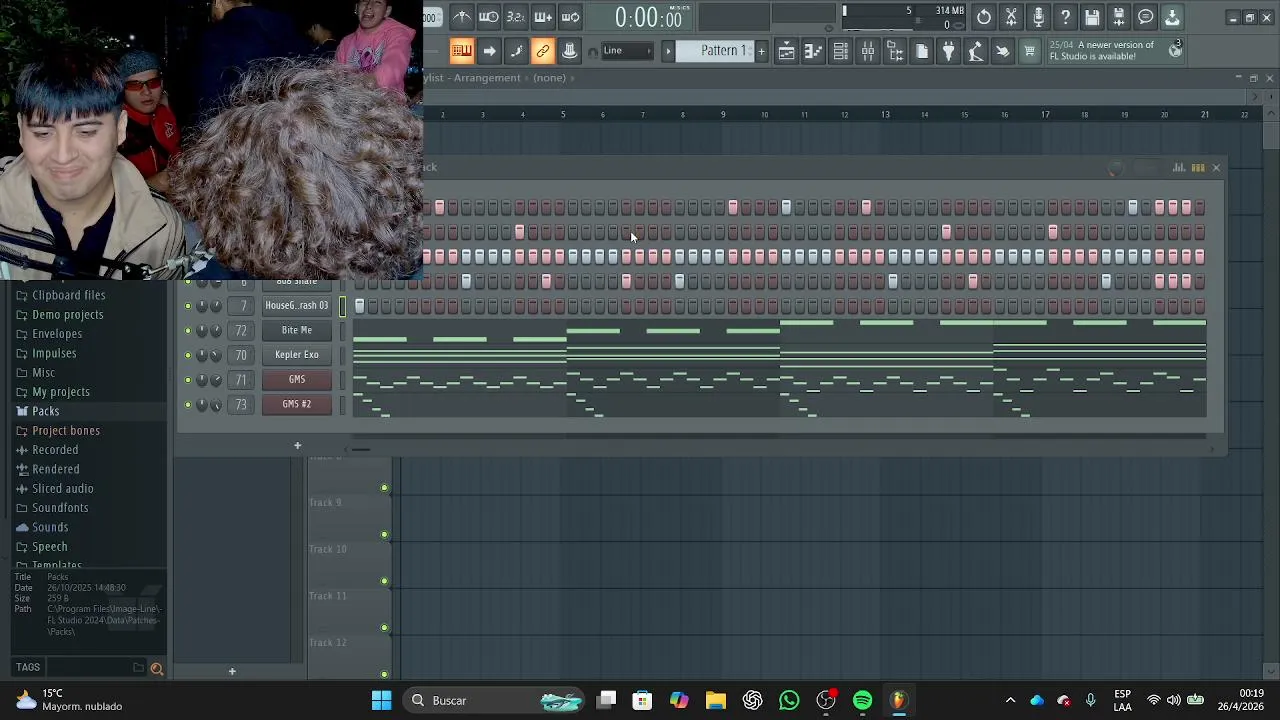Open the content download icon

pyautogui.click(x=1172, y=17)
